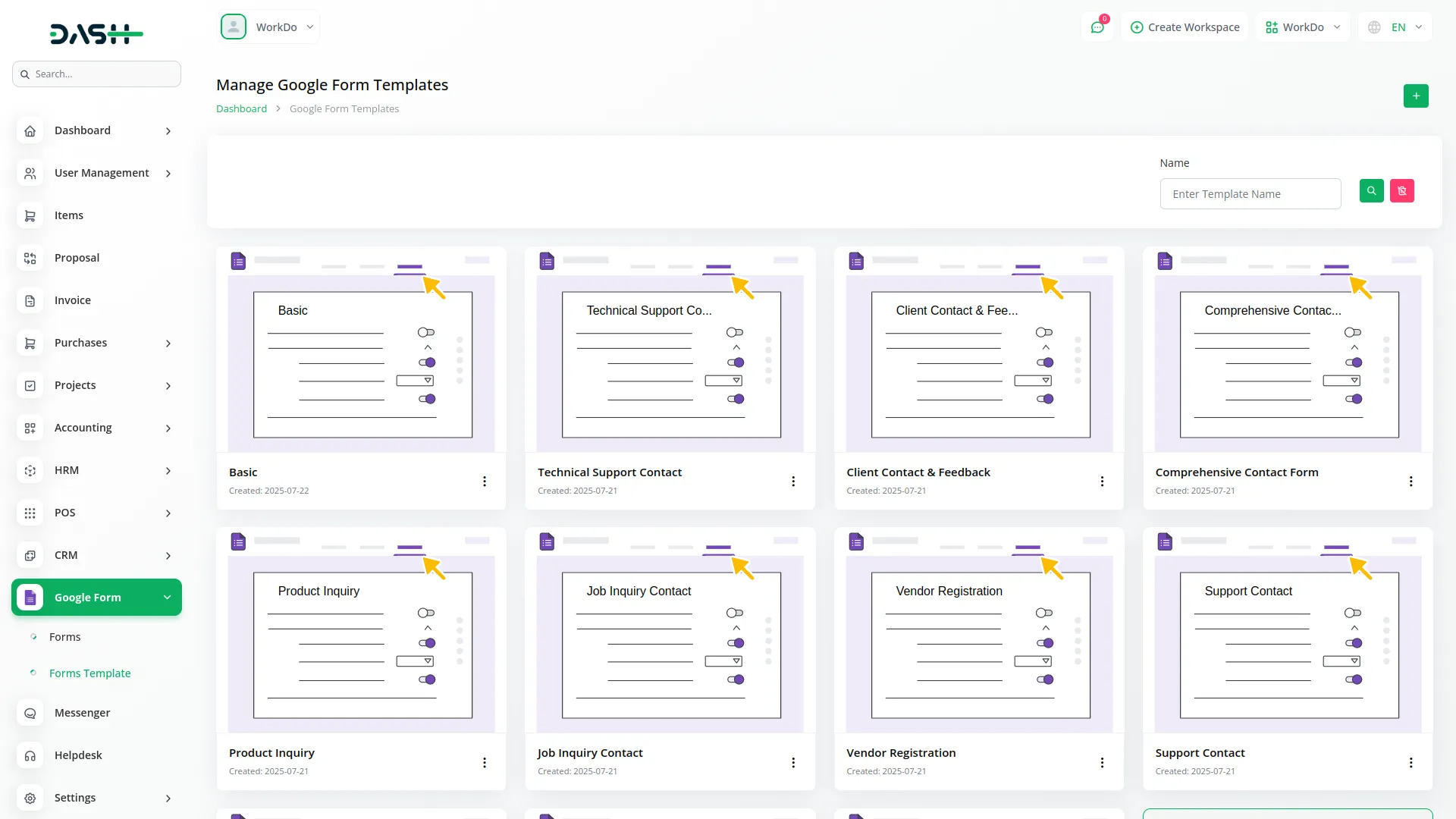Select the Invoice icon in sidebar
This screenshot has width=1456, height=819.
click(30, 300)
